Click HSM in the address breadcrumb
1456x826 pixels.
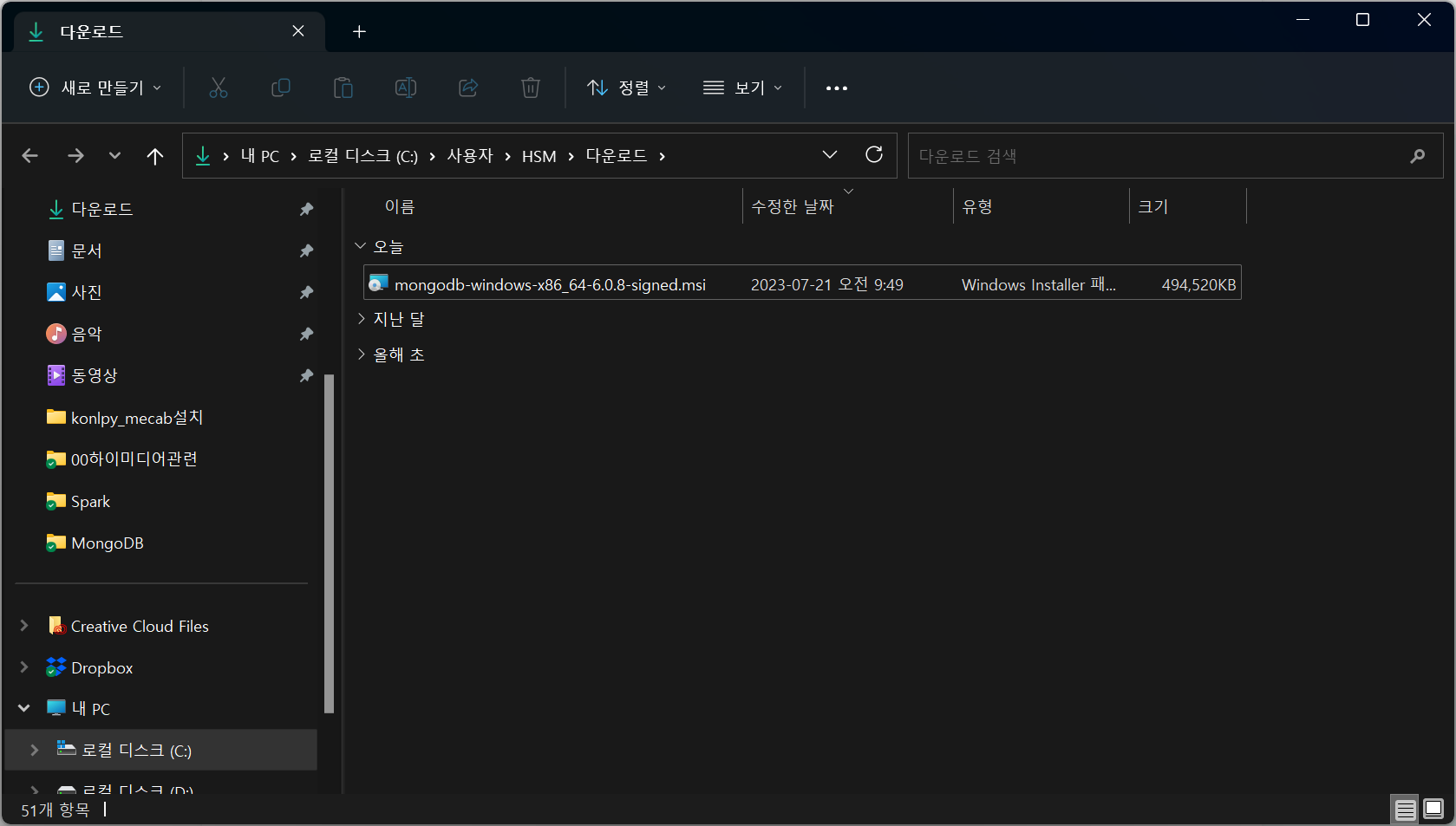tap(539, 156)
